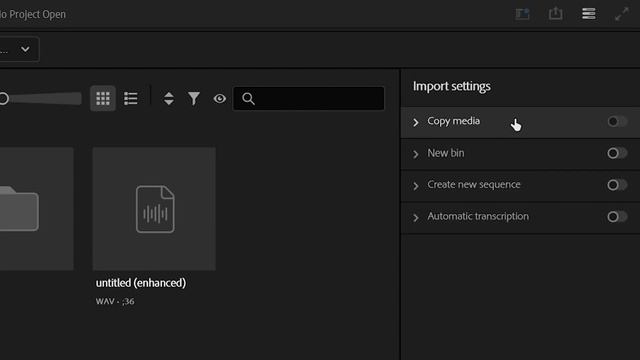Click the Import settings heading
640x360 pixels.
click(452, 87)
